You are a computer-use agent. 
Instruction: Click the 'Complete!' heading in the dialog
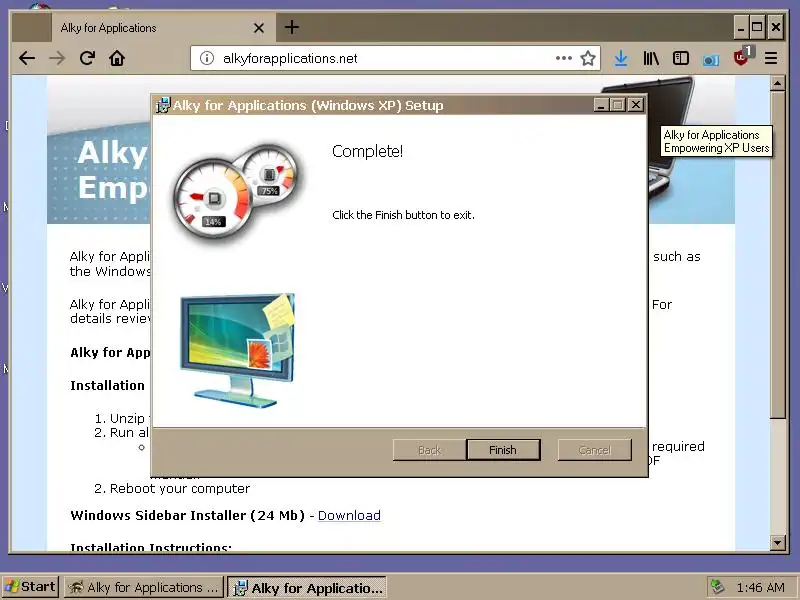(x=367, y=152)
